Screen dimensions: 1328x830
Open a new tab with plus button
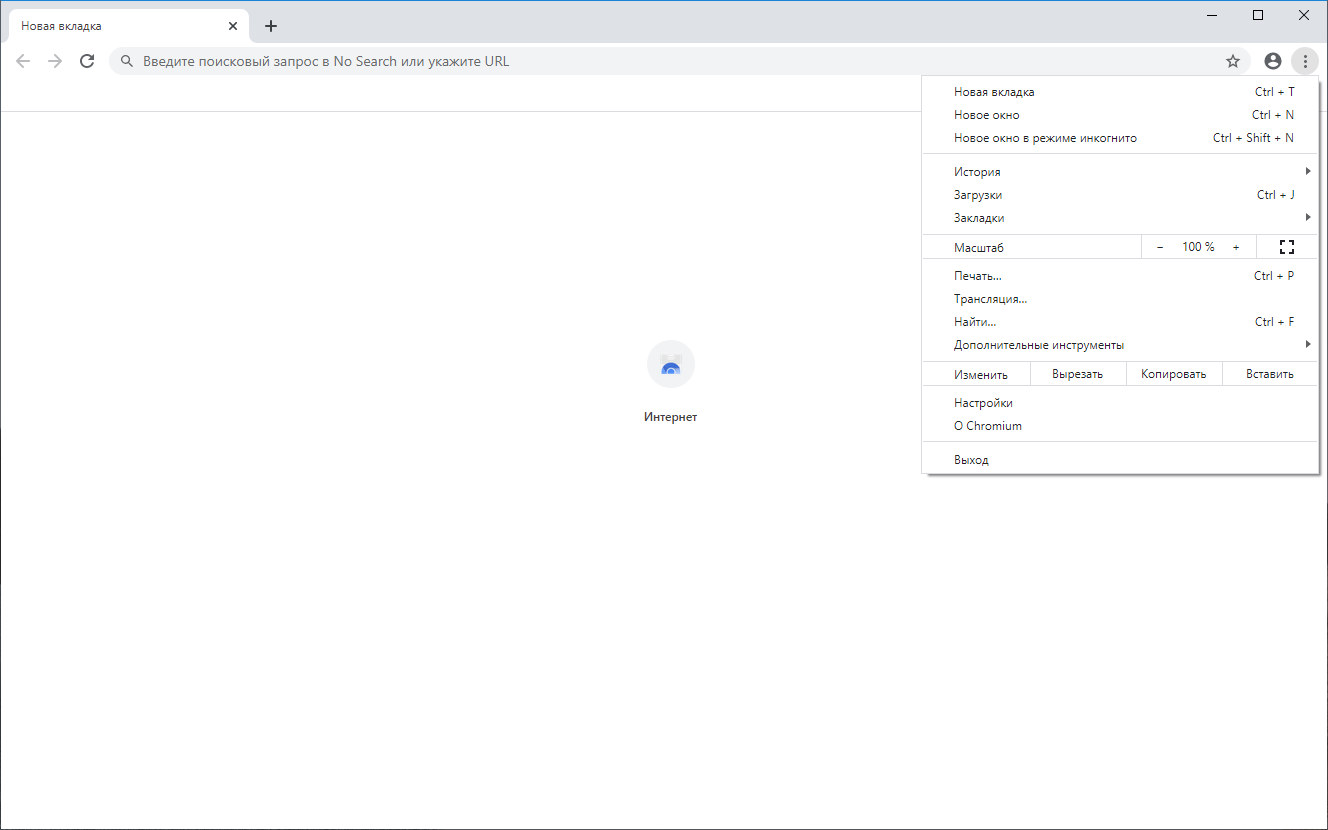click(271, 26)
